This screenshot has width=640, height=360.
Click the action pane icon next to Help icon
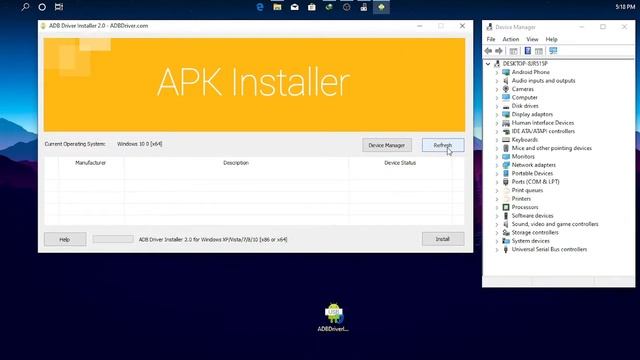tap(539, 51)
